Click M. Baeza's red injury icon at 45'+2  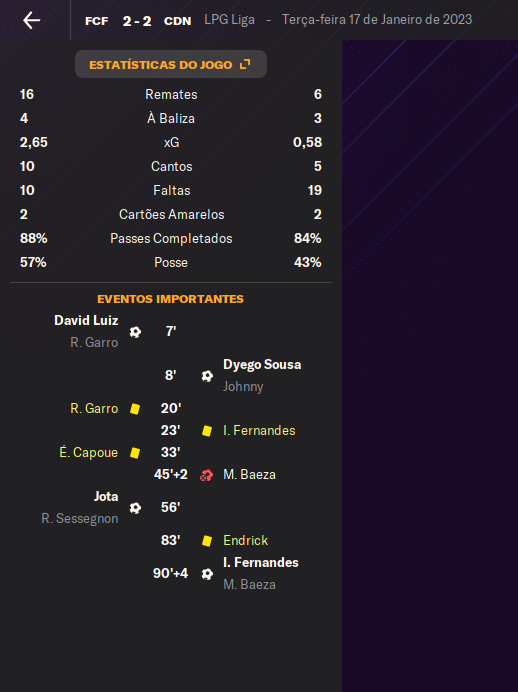click(x=206, y=475)
